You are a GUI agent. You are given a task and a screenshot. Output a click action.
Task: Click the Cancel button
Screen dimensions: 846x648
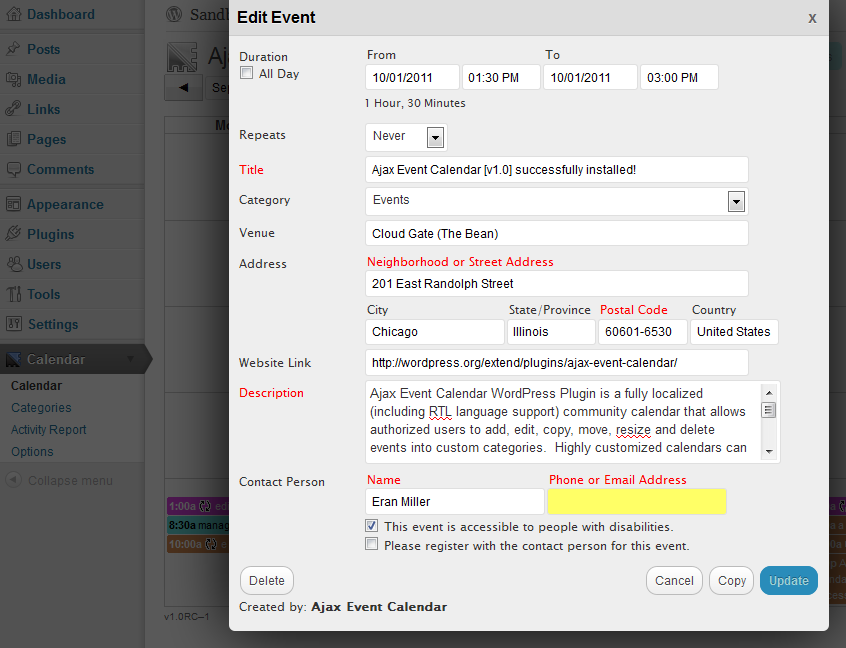674,581
